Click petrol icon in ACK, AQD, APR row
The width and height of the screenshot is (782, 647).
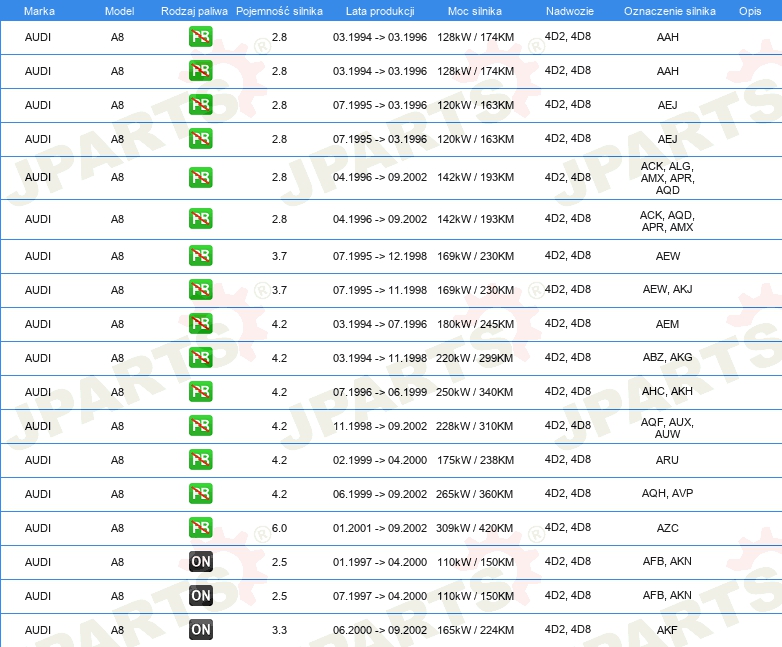coord(200,218)
